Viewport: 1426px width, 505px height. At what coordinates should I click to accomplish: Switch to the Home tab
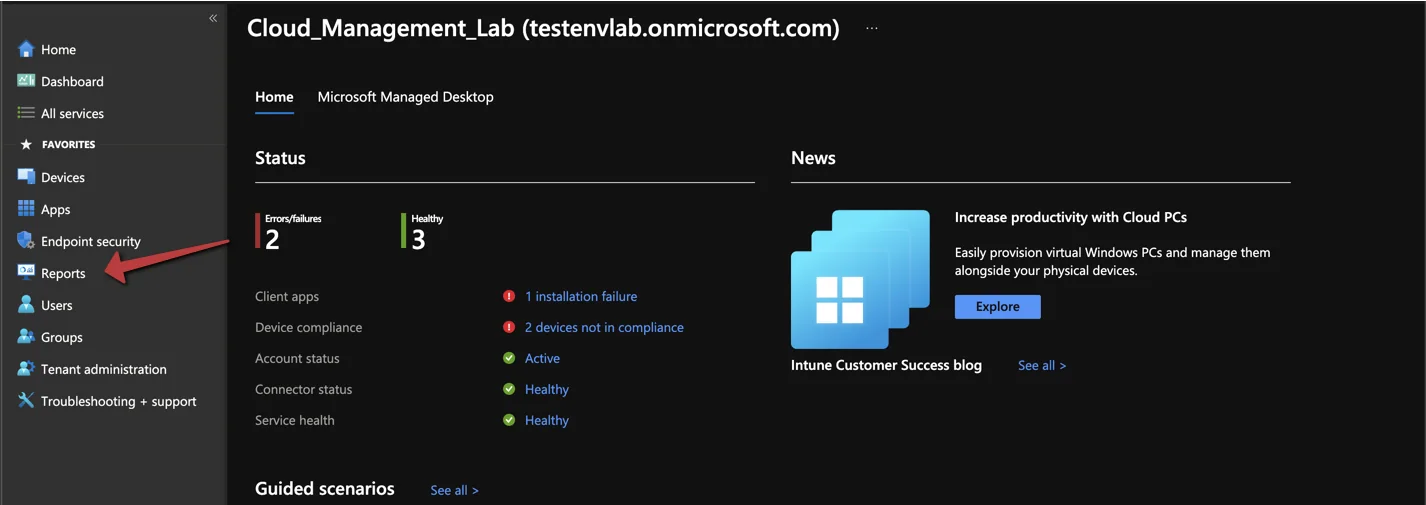click(274, 97)
